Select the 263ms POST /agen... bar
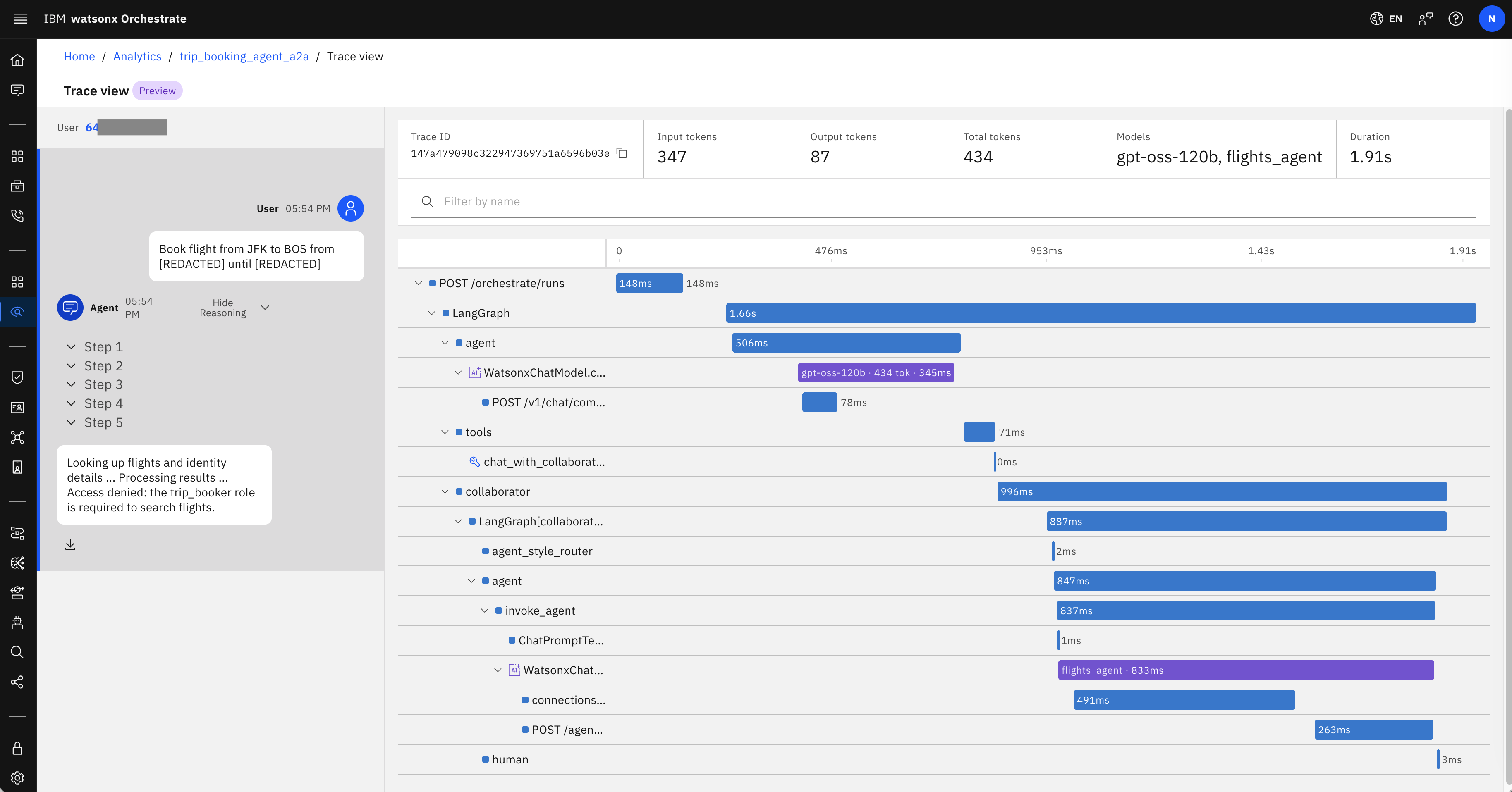Screen dimensions: 1512x792 pyautogui.click(x=1373, y=730)
